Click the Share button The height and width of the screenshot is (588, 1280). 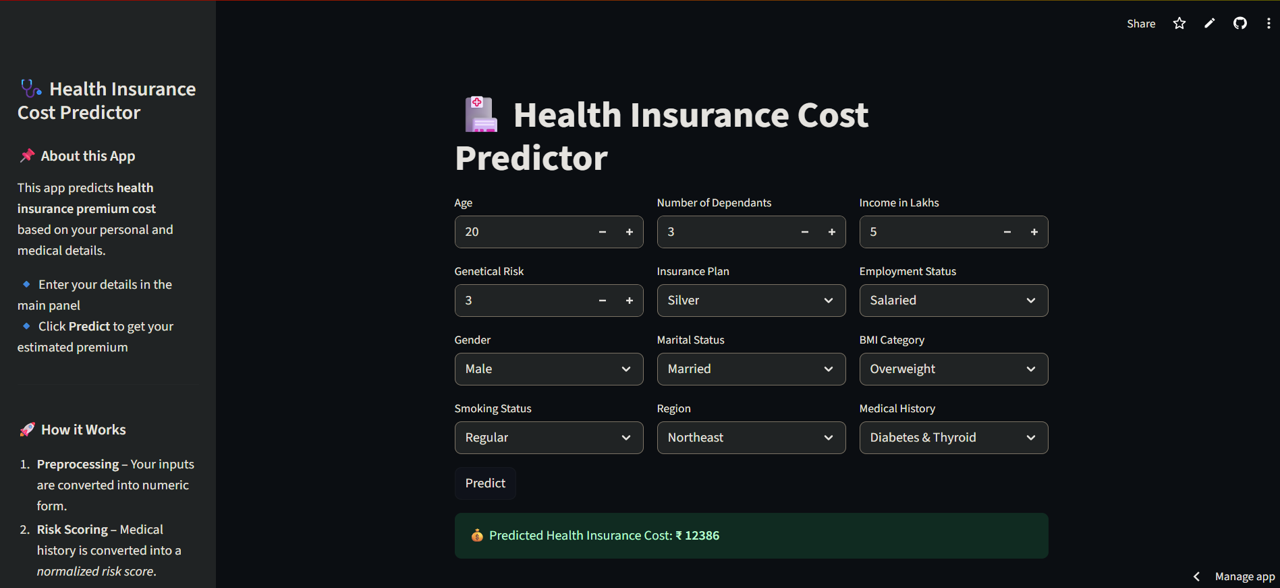(x=1140, y=23)
